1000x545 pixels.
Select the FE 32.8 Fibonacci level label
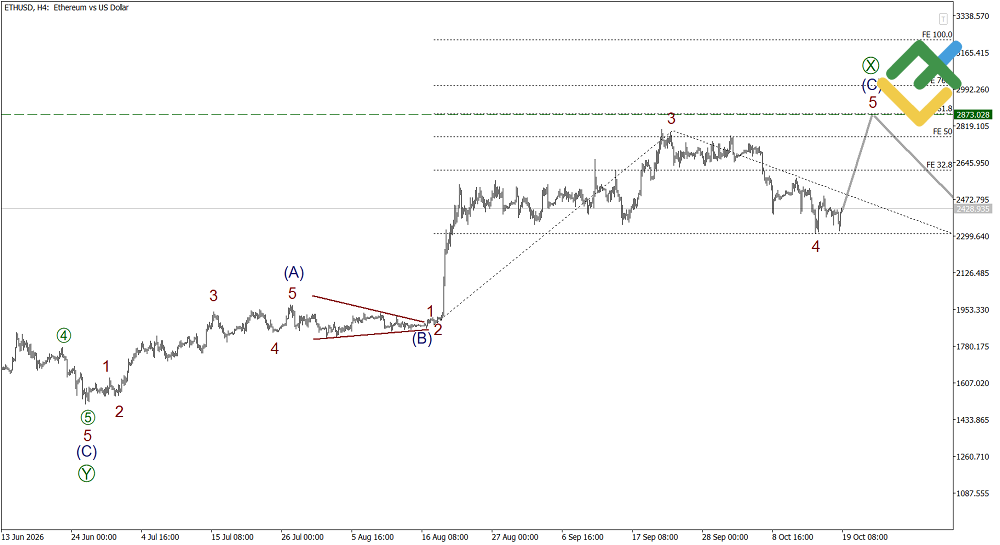(x=939, y=164)
